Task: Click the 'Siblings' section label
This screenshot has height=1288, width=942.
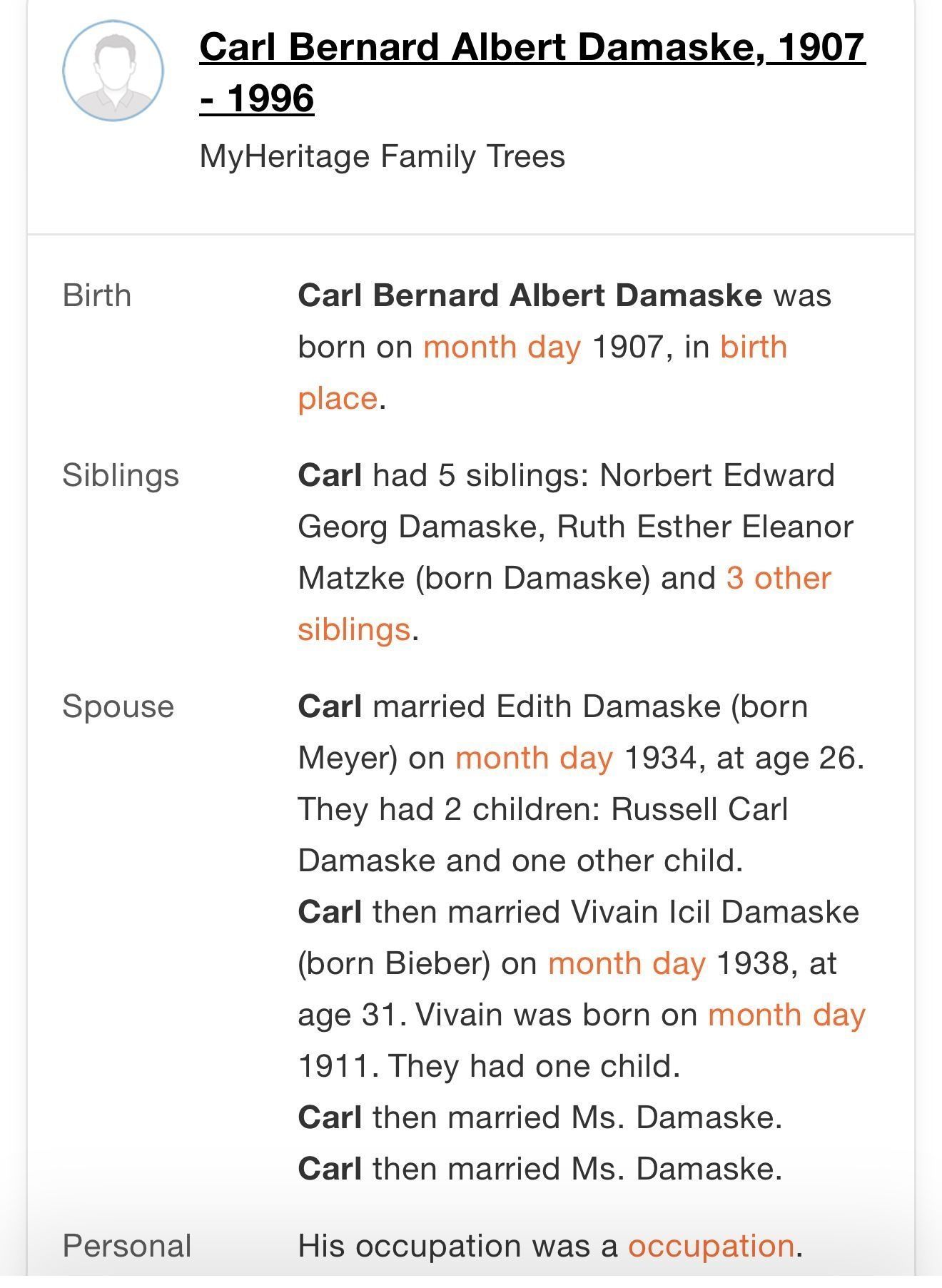Action: pos(121,476)
